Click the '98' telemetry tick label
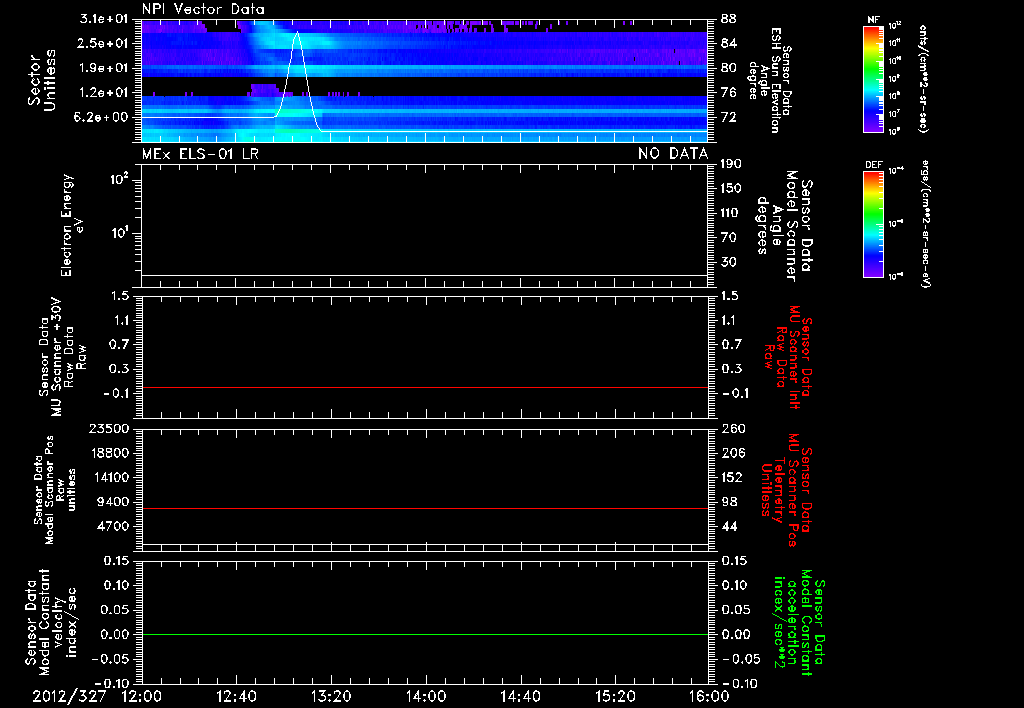Image resolution: width=1024 pixels, height=708 pixels. (729, 502)
